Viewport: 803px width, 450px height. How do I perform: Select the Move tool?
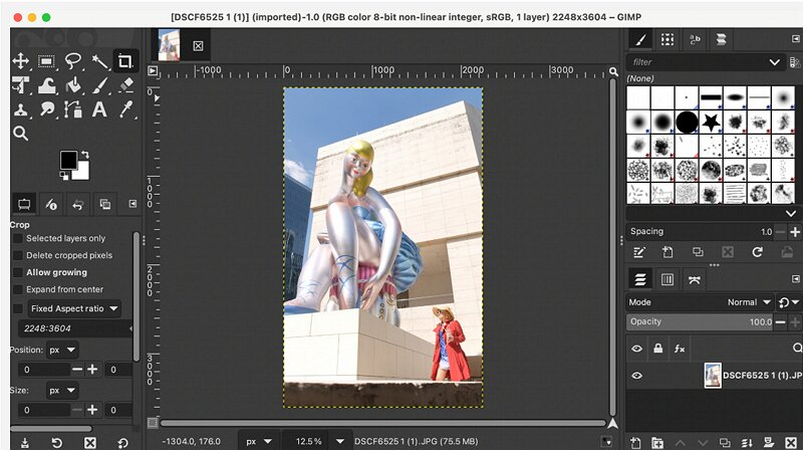(x=20, y=61)
